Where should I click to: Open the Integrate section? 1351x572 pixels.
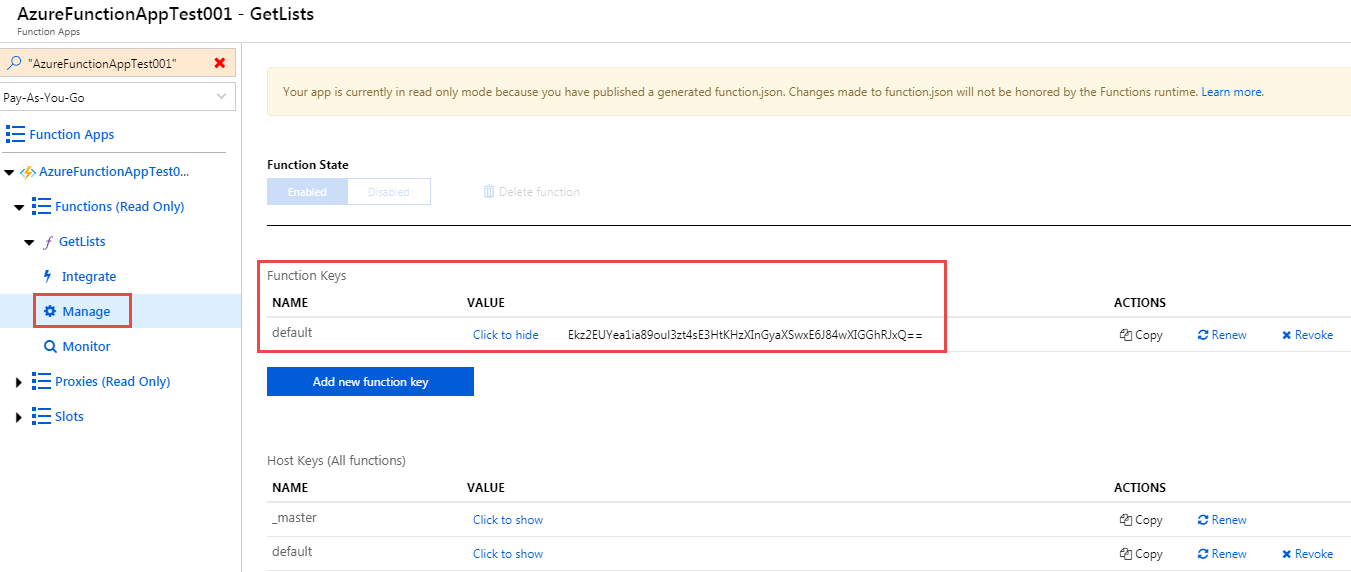pos(89,276)
